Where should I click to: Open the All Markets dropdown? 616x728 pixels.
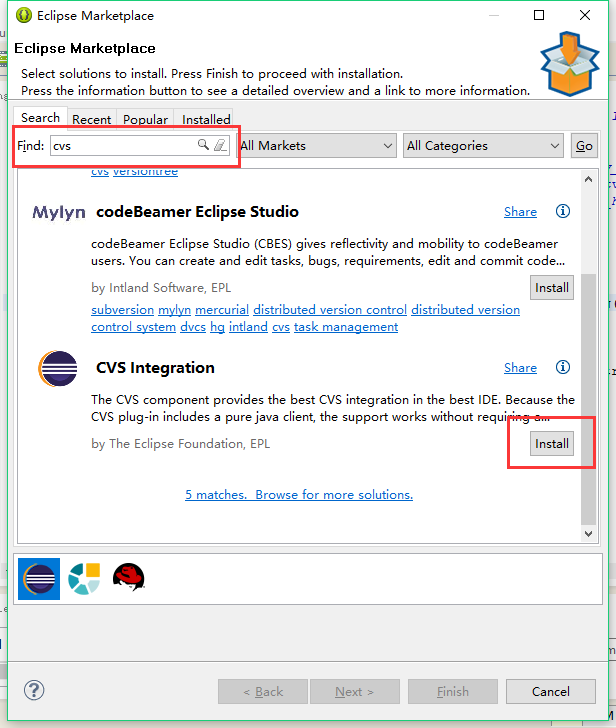pyautogui.click(x=317, y=146)
